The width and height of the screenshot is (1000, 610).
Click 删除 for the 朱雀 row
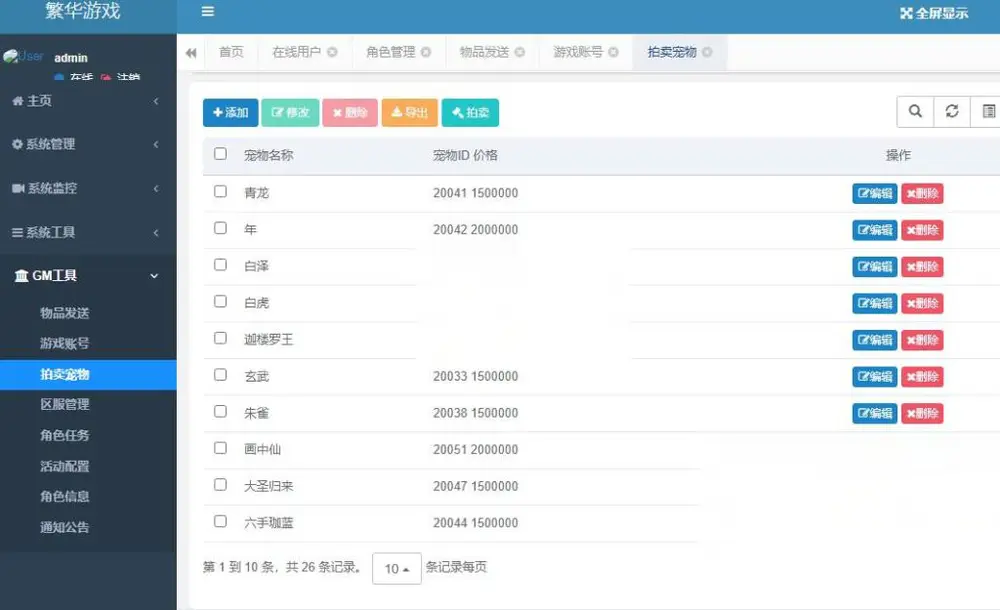922,413
